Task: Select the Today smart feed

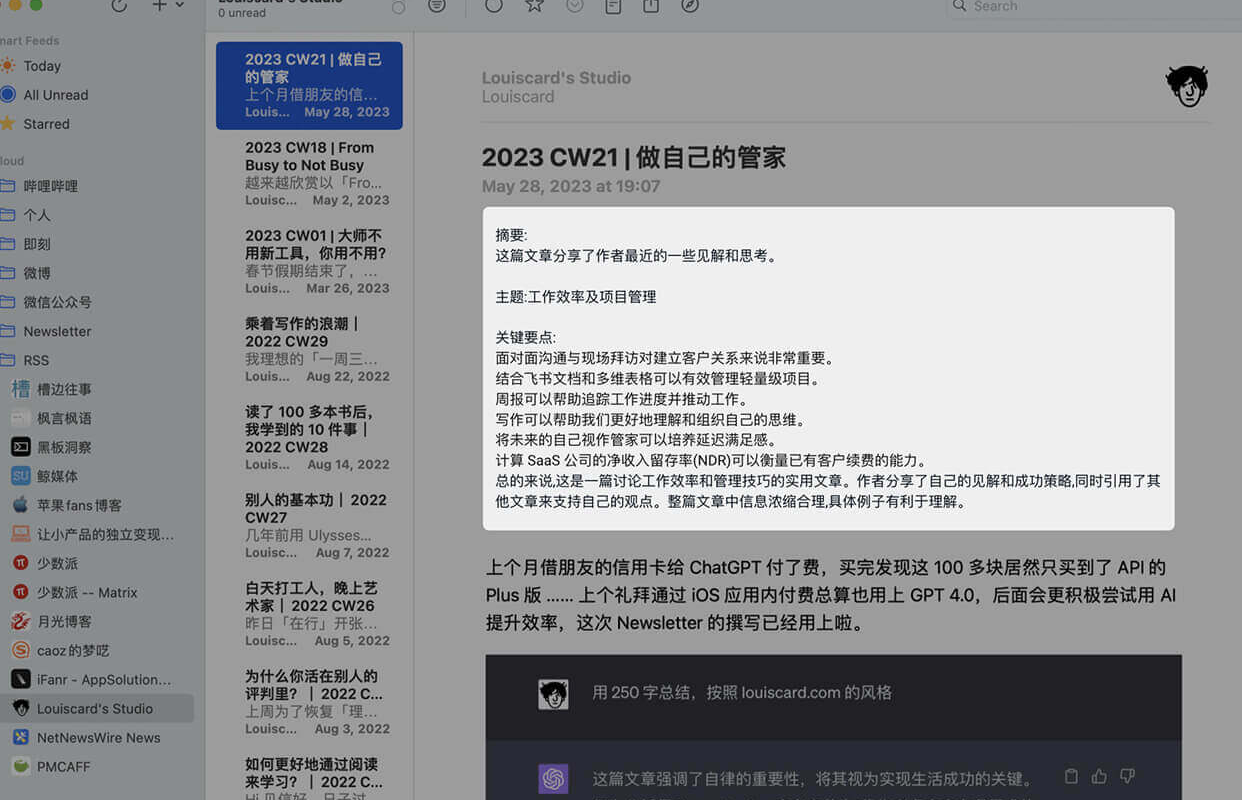Action: pos(42,66)
